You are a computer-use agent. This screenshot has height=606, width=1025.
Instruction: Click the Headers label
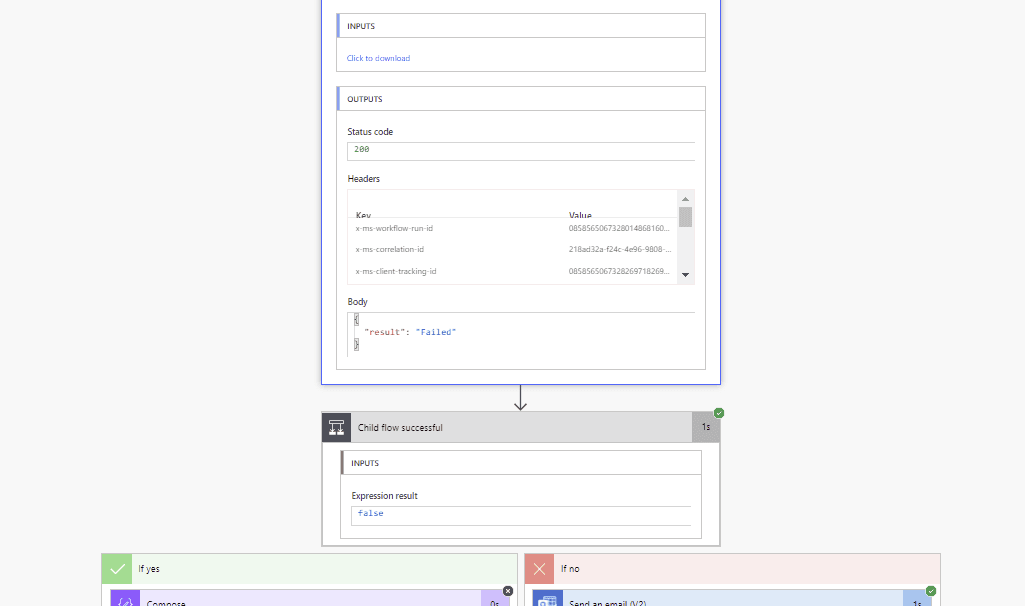pos(363,178)
